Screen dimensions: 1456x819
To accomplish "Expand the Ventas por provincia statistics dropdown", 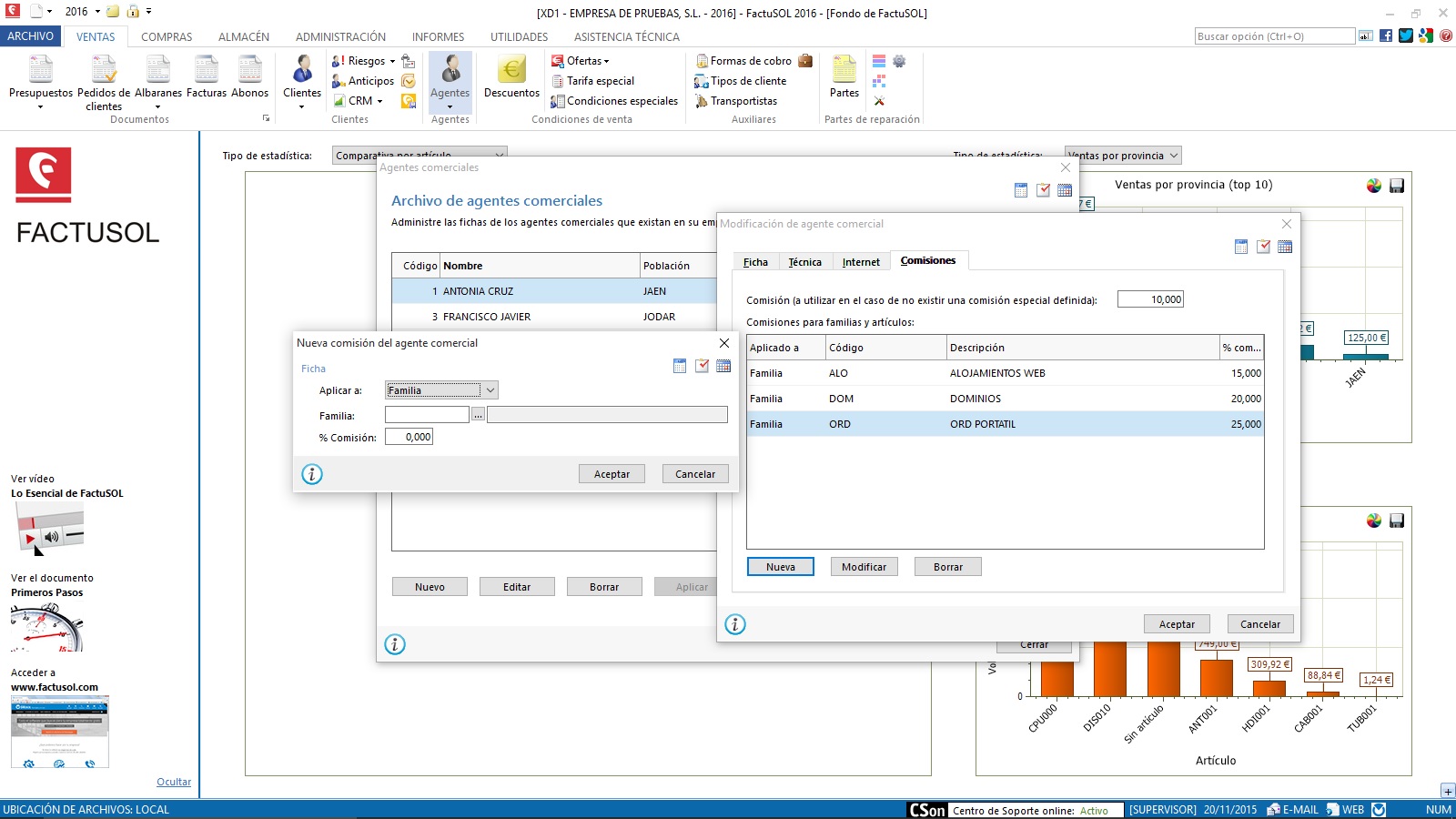I will tap(1173, 156).
